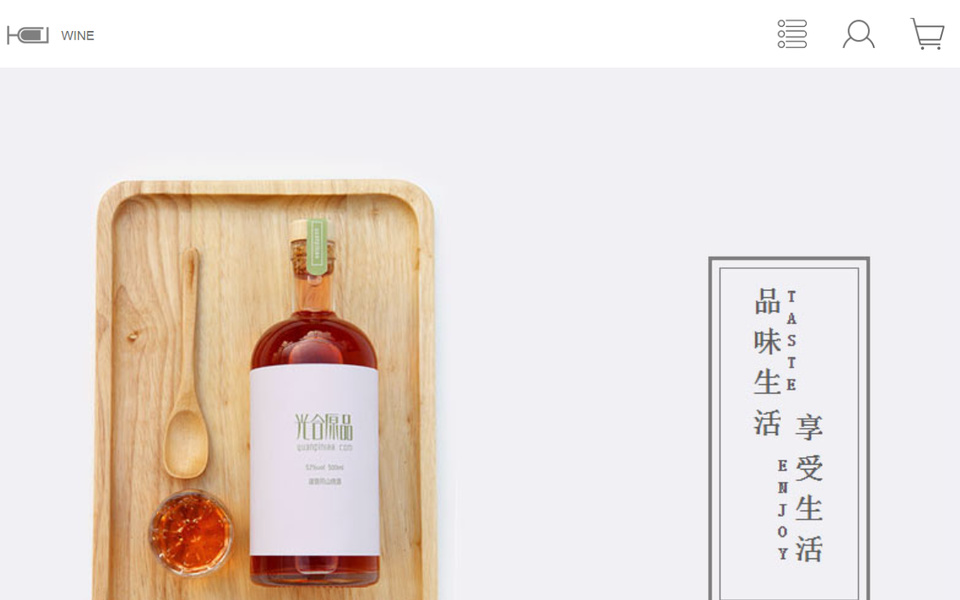The image size is (960, 600).
Task: Click the green tag on bottle cork
Action: 316,246
